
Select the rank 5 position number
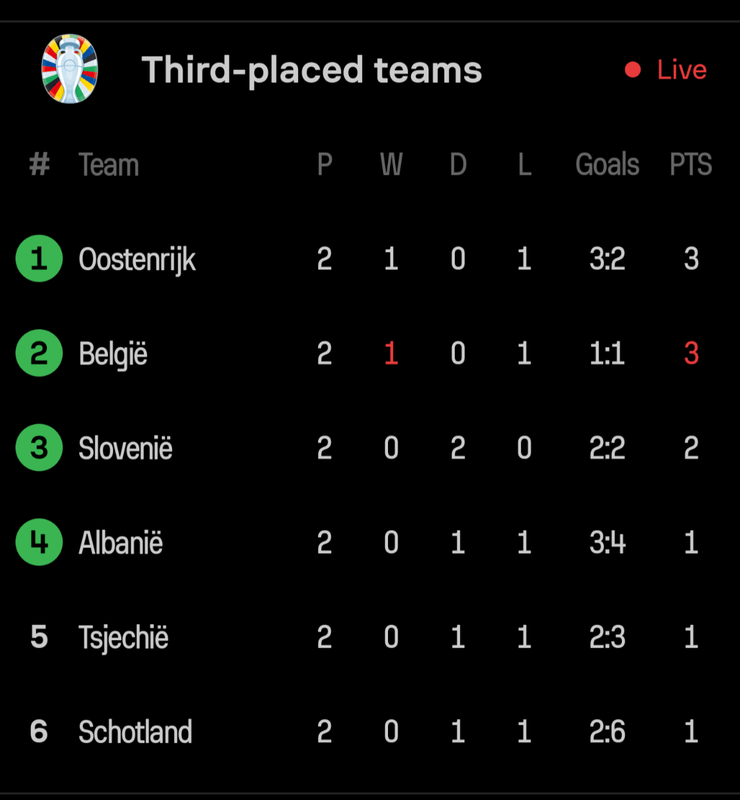[39, 637]
